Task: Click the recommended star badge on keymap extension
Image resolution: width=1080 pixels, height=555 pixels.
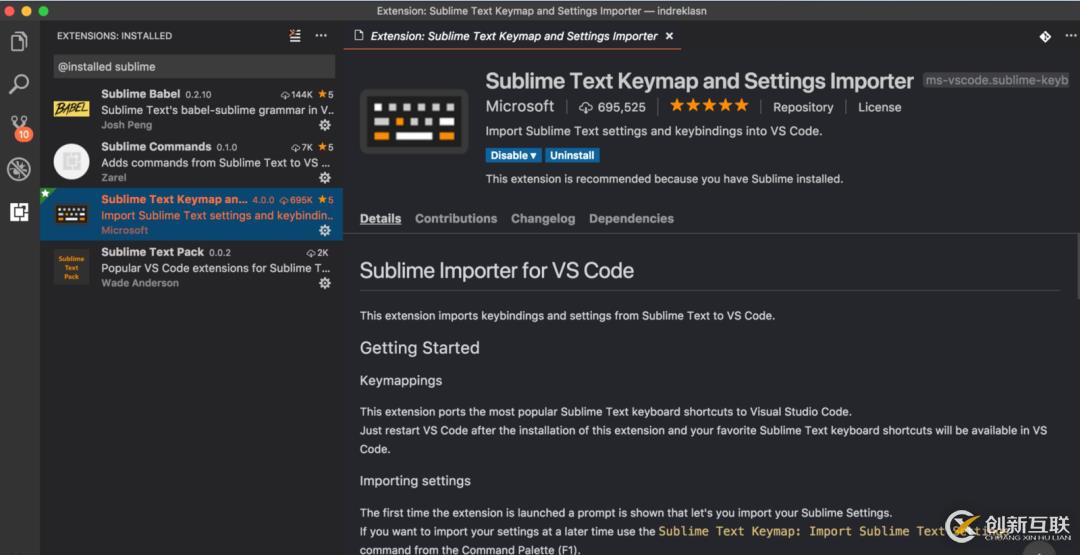Action: pos(45,194)
